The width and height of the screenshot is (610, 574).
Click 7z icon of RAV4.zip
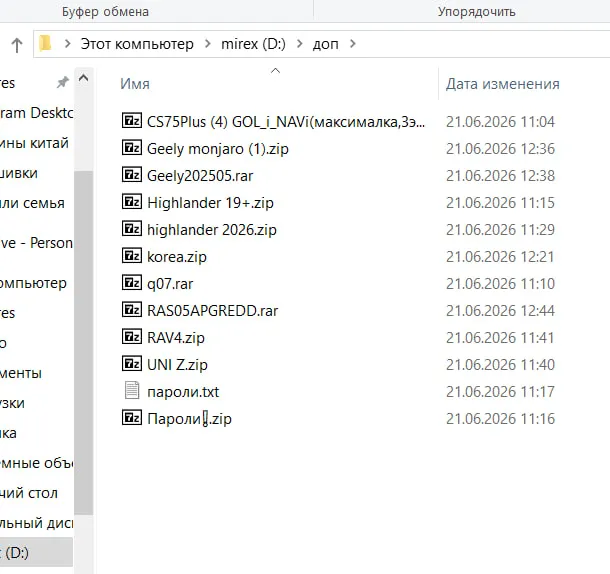(x=132, y=336)
